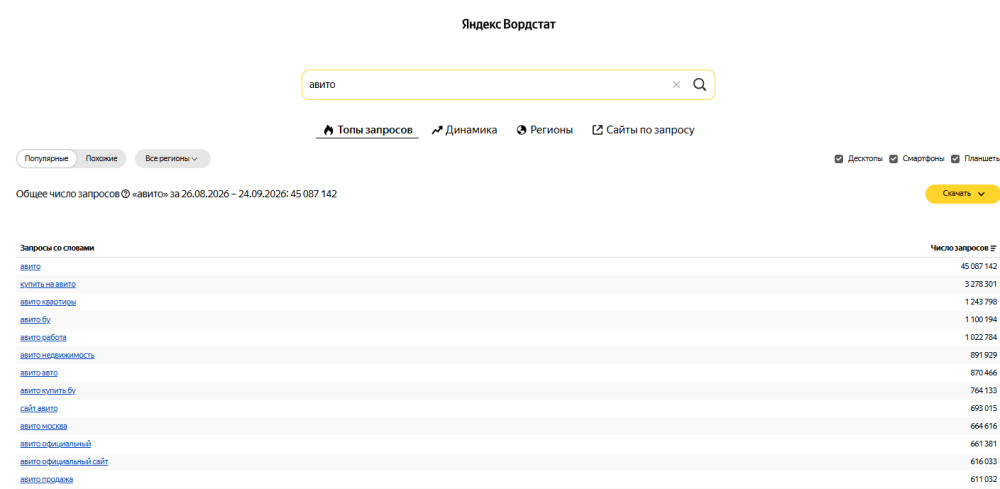
Task: Switch to the Динамика tab
Action: point(464,130)
